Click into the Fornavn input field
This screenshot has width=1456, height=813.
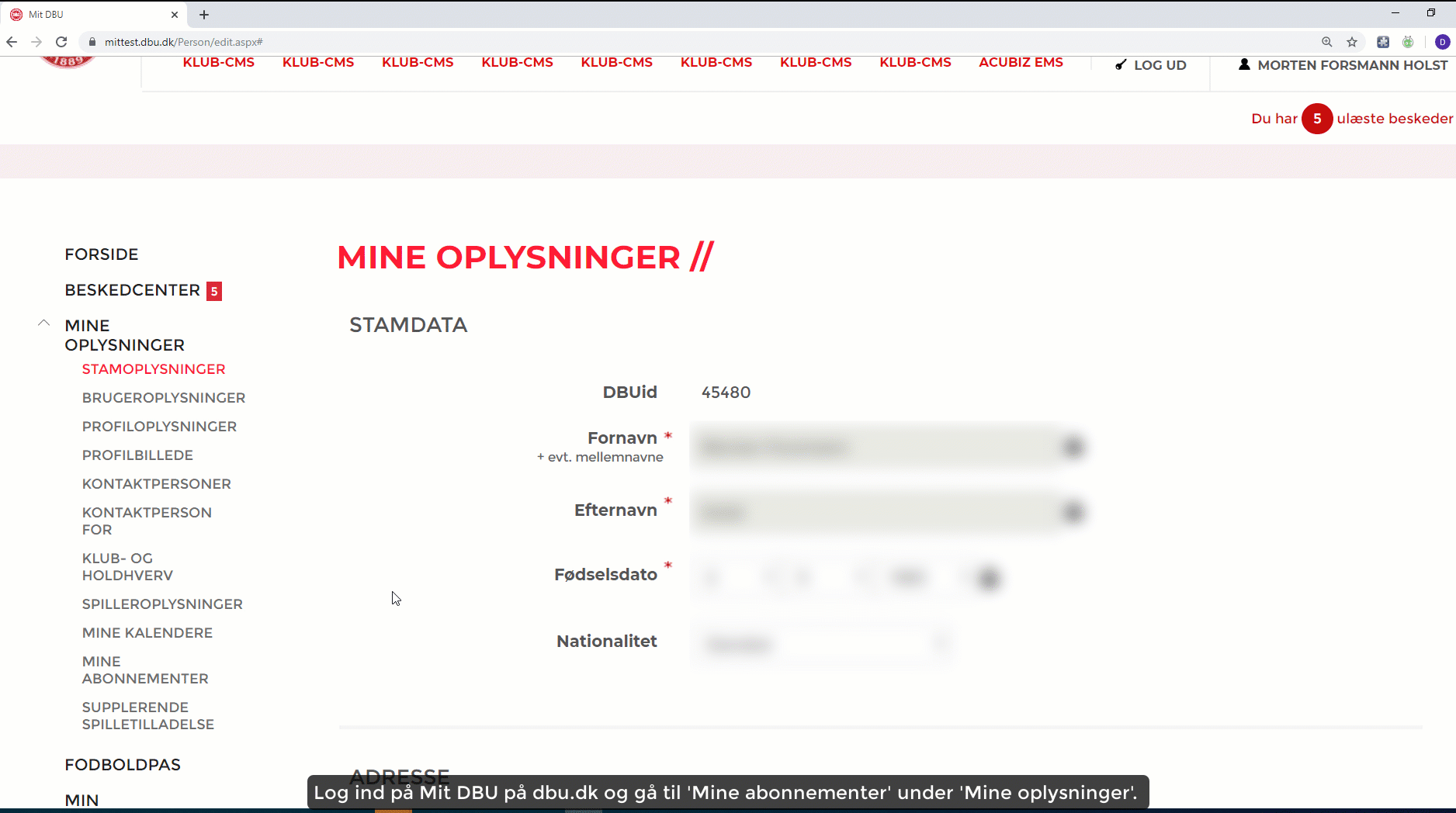point(875,447)
